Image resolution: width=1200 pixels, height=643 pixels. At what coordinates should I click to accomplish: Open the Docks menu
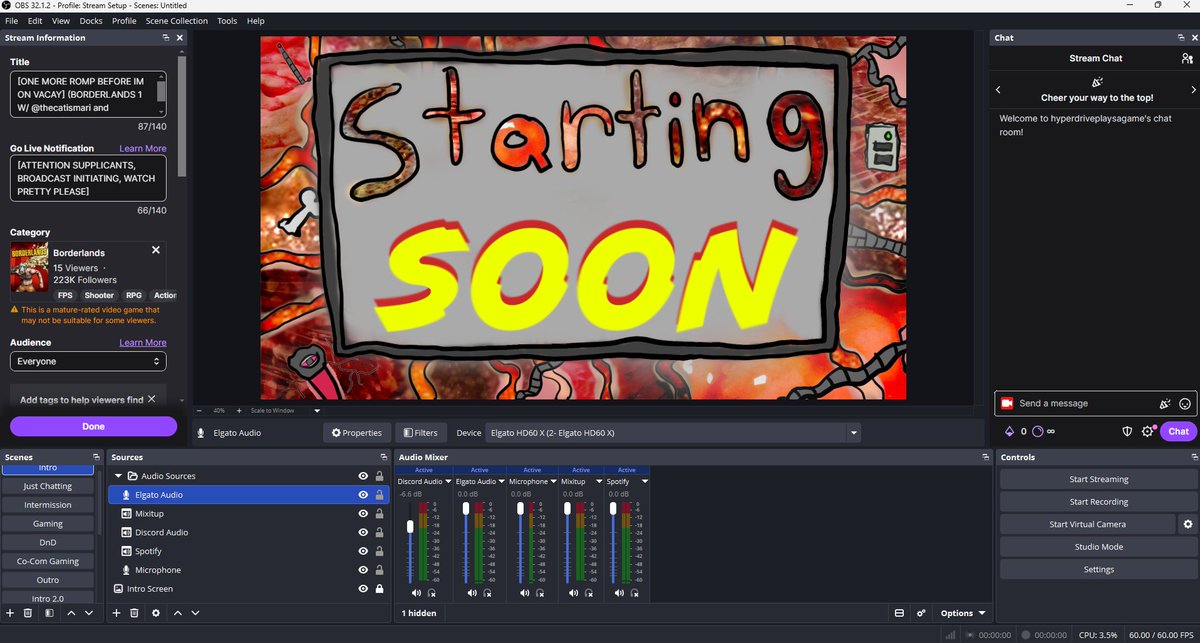(91, 21)
